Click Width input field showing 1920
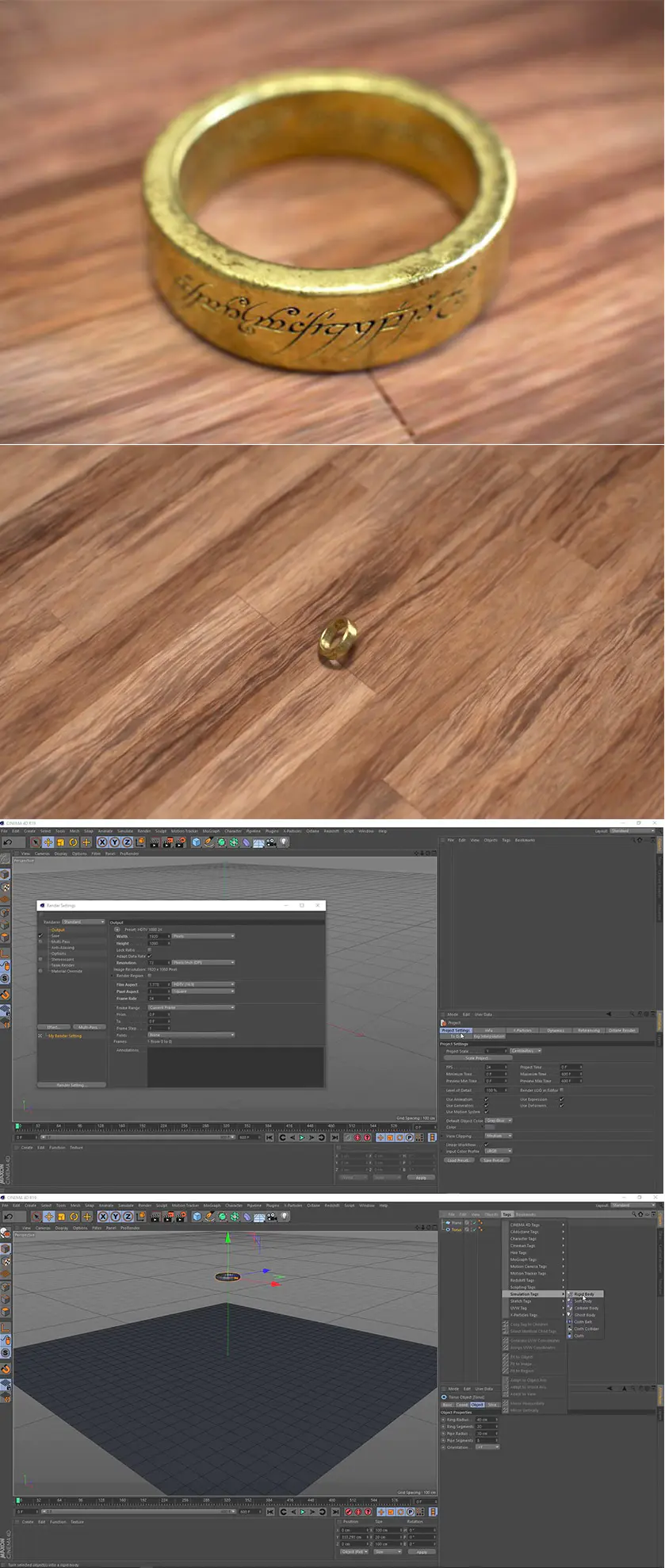The height and width of the screenshot is (1568, 665). click(159, 936)
